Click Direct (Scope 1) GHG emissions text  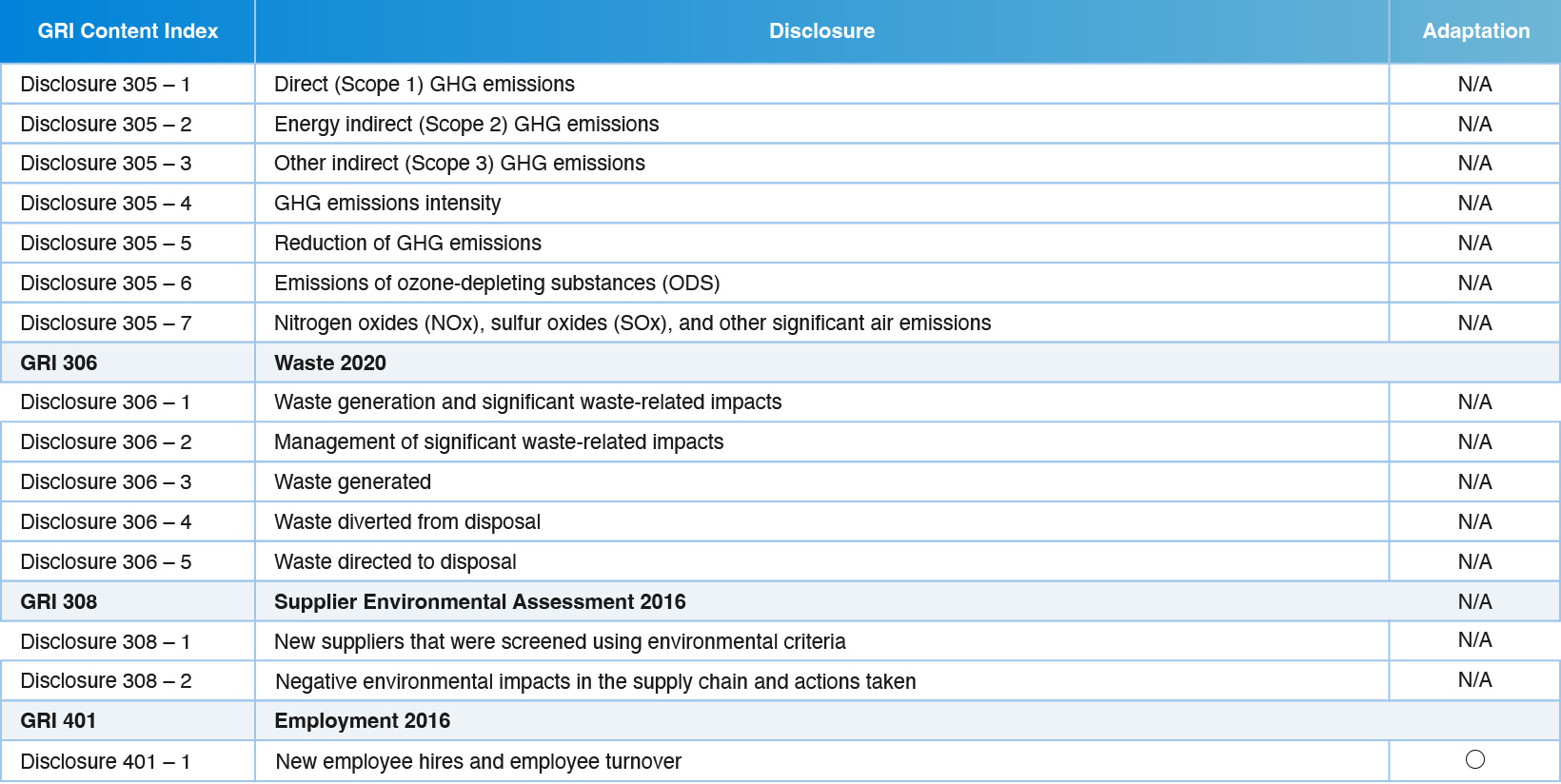425,85
